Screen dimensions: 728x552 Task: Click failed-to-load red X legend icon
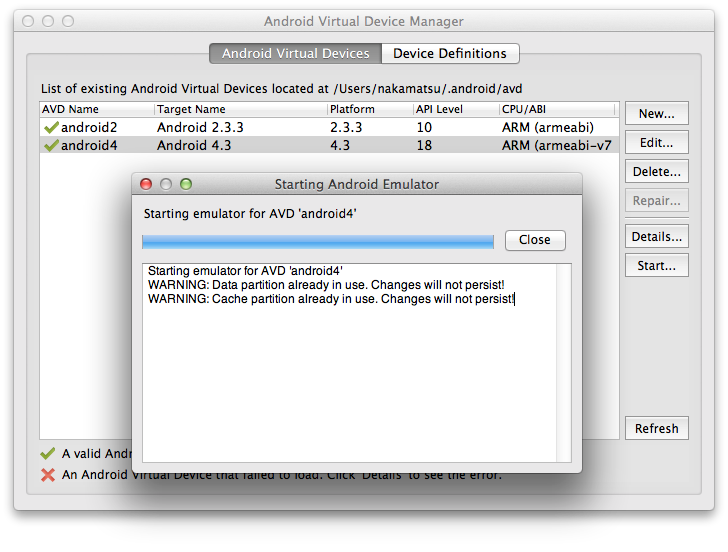click(48, 474)
